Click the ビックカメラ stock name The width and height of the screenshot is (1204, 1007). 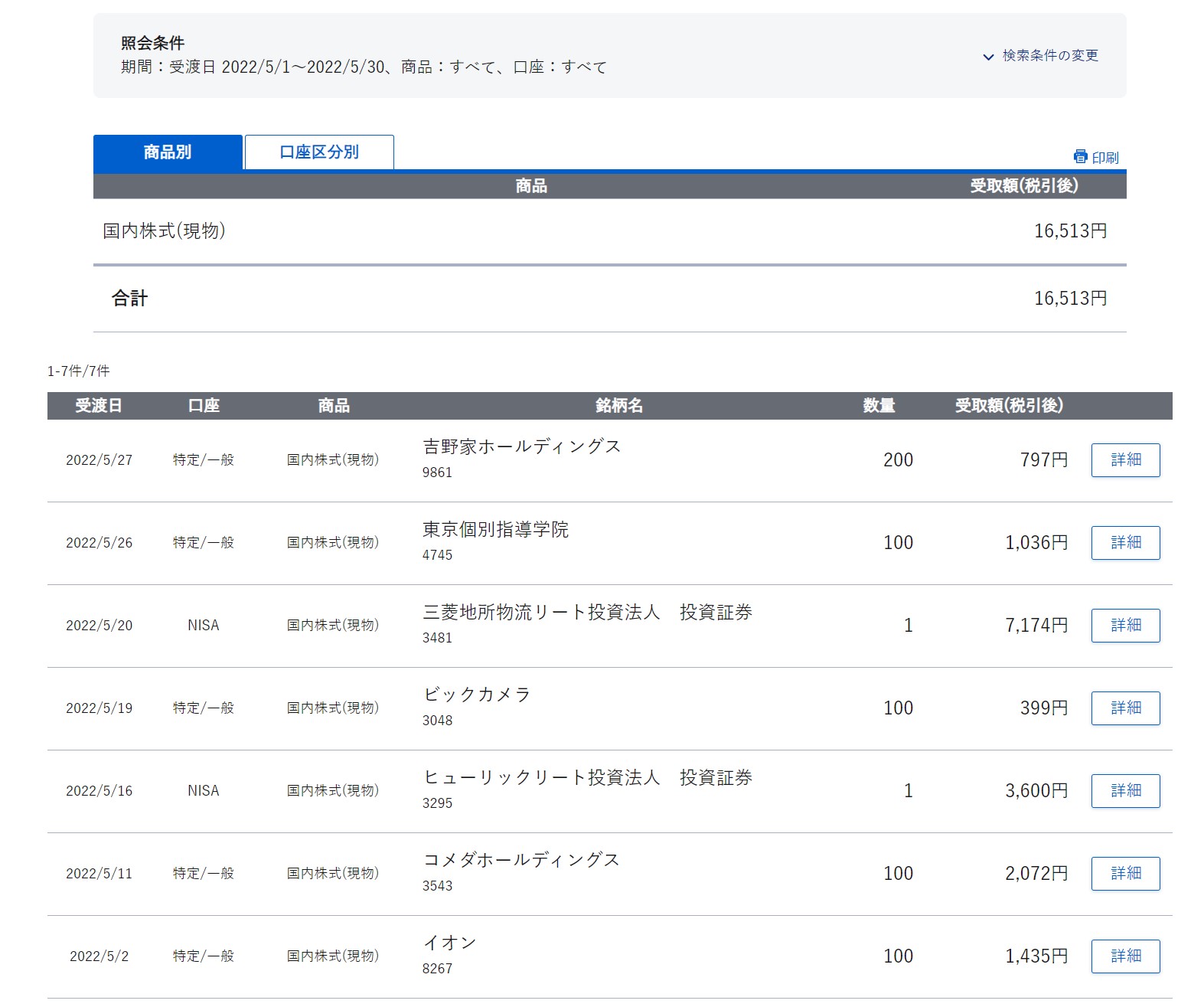pos(477,695)
